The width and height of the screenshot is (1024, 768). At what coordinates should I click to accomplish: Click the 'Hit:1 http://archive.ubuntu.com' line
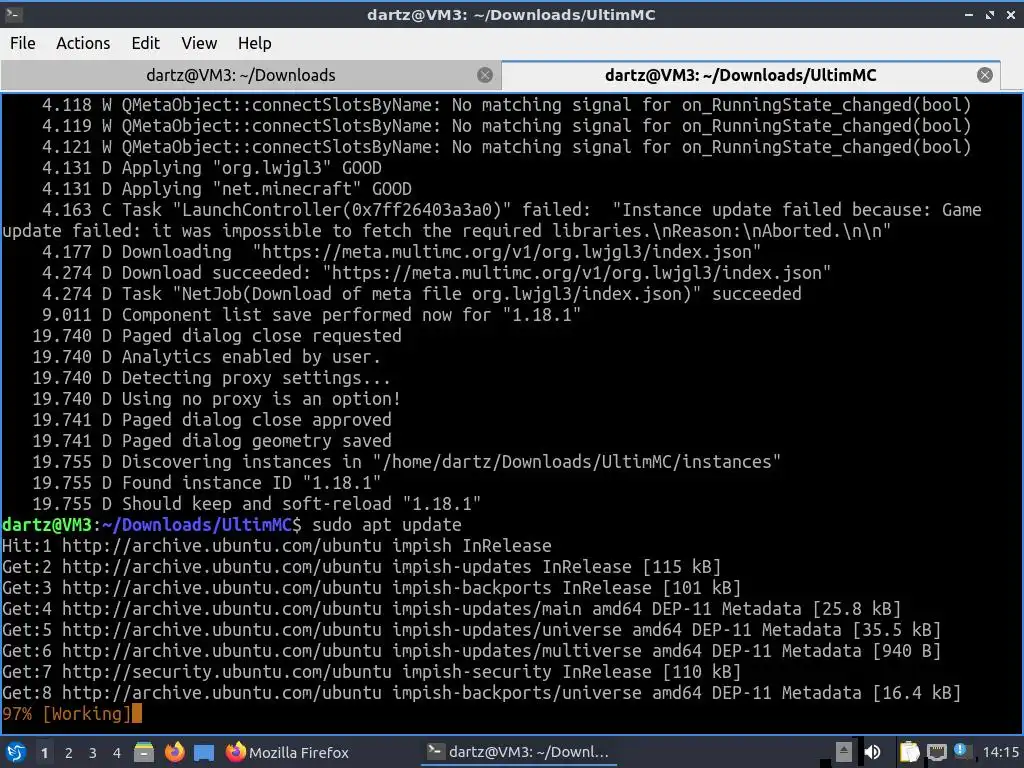pos(277,546)
